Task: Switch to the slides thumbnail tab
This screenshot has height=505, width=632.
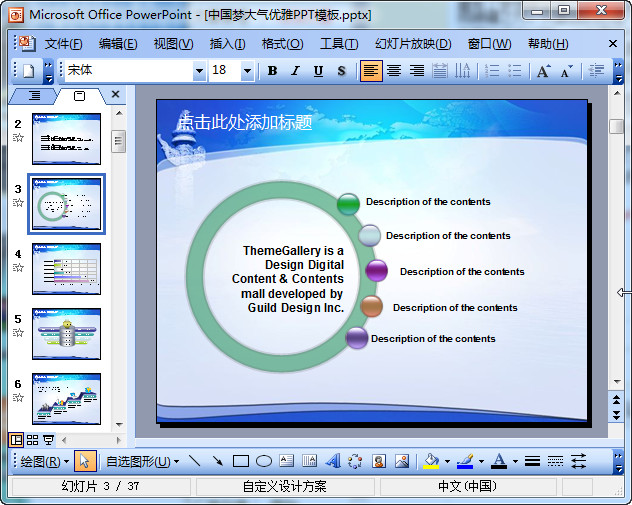Action: pos(79,96)
